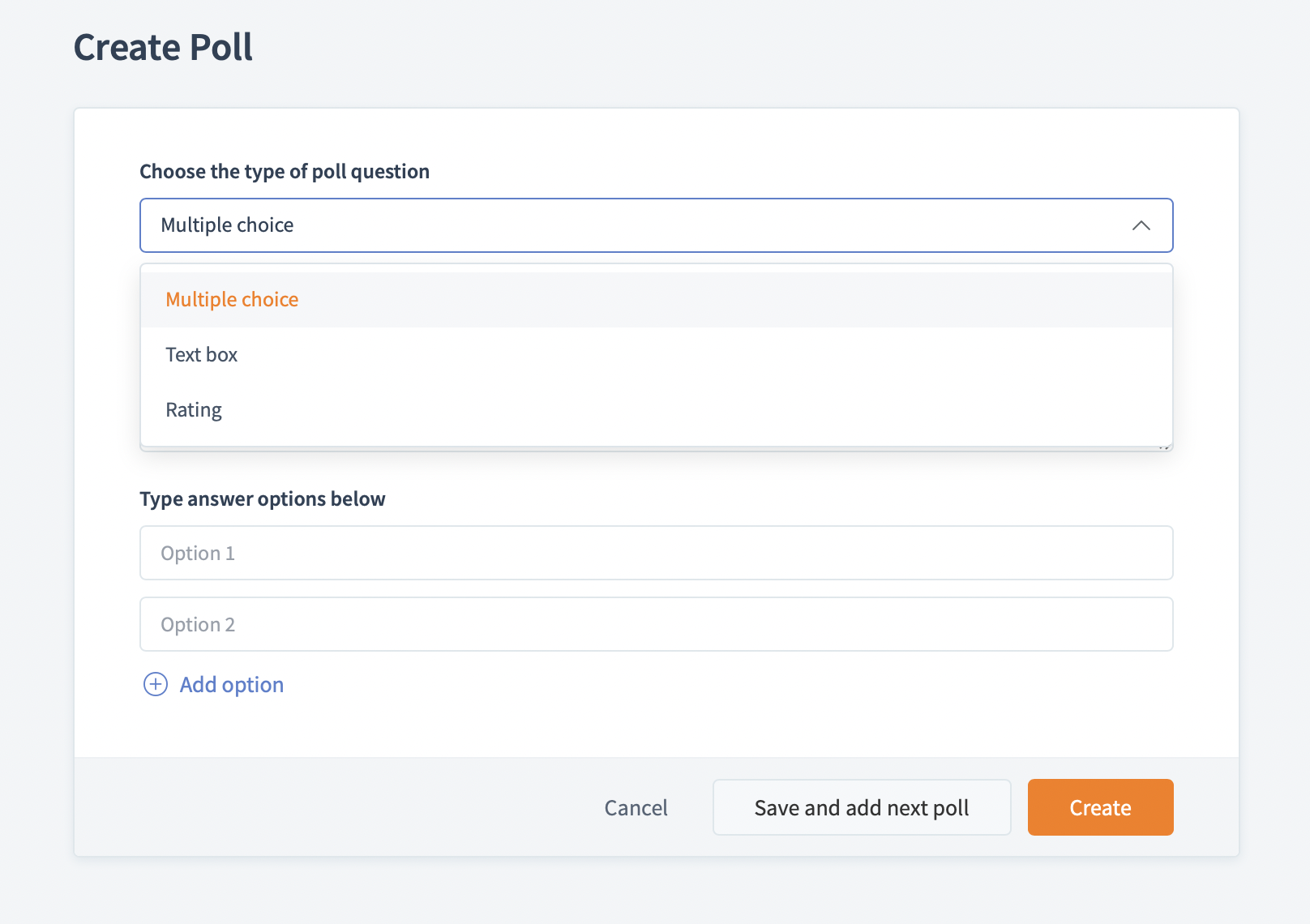Image resolution: width=1310 pixels, height=924 pixels.
Task: Click the 'Type answer options below' label
Action: (x=263, y=499)
